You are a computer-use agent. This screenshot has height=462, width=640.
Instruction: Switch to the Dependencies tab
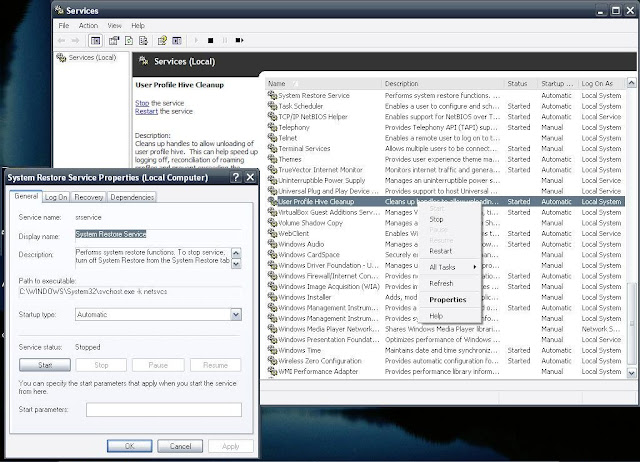coord(132,198)
